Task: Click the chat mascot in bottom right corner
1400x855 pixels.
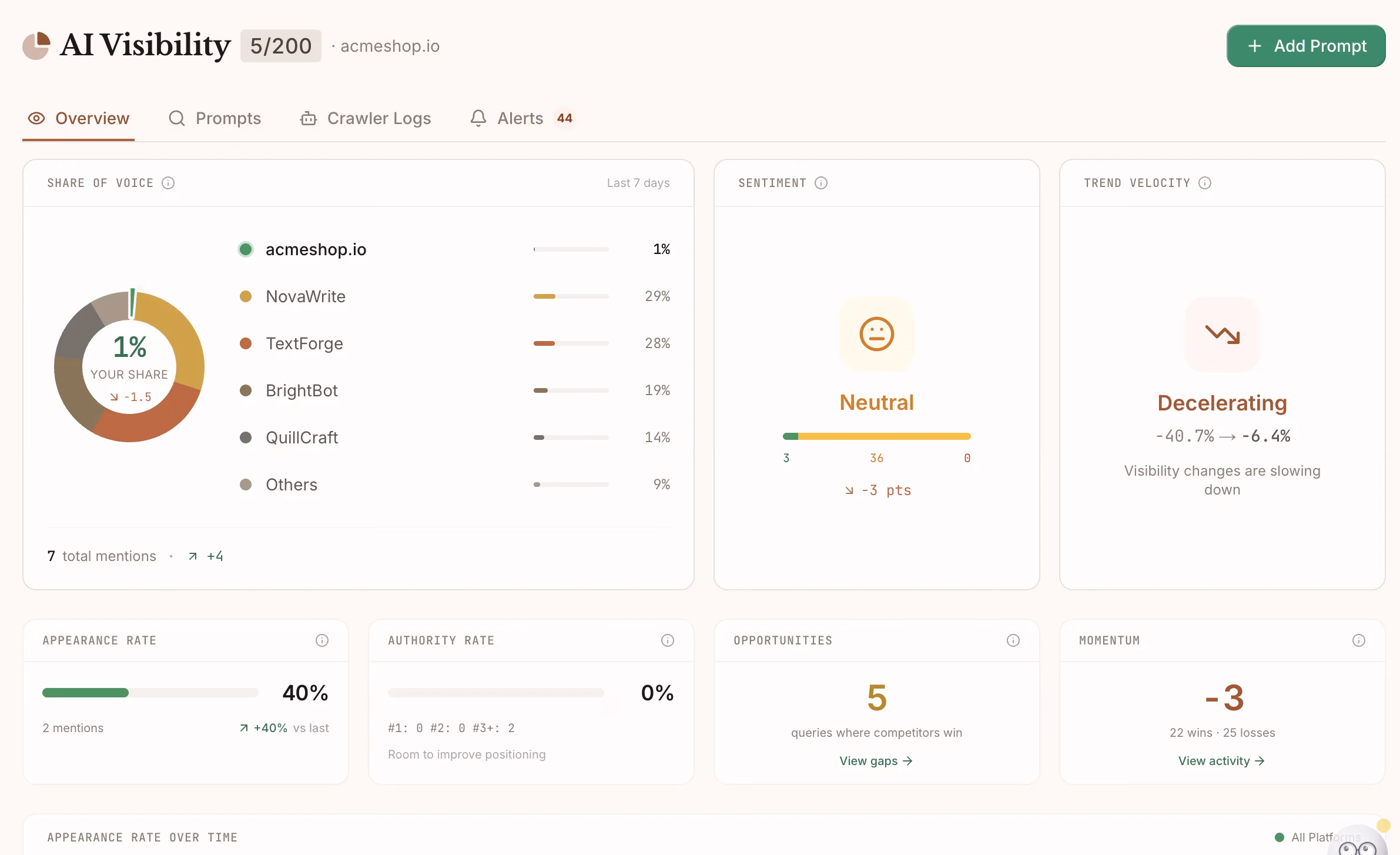Action: 1359,842
